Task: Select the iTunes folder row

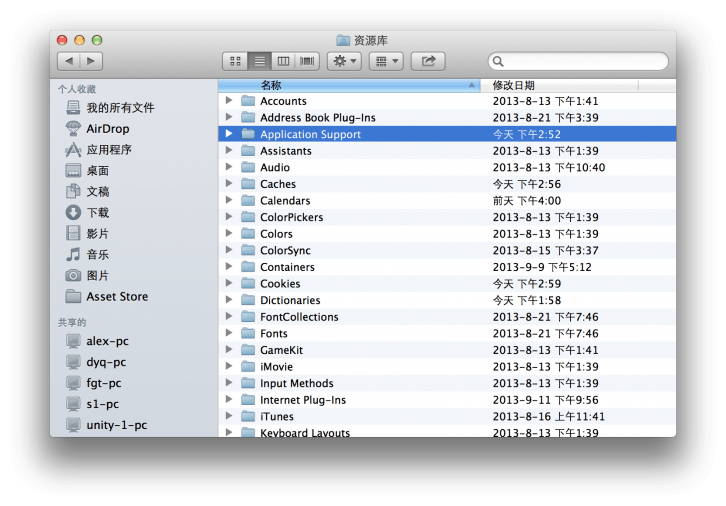Action: click(x=277, y=417)
